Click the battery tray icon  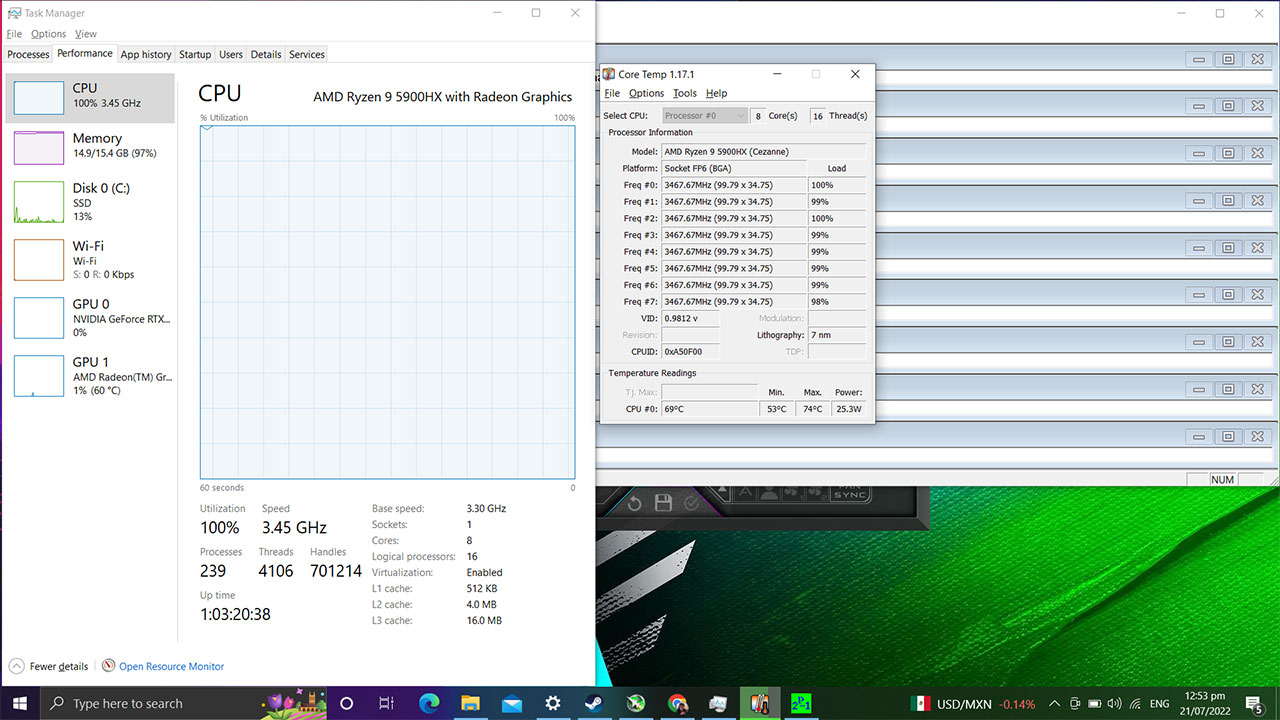click(1095, 704)
